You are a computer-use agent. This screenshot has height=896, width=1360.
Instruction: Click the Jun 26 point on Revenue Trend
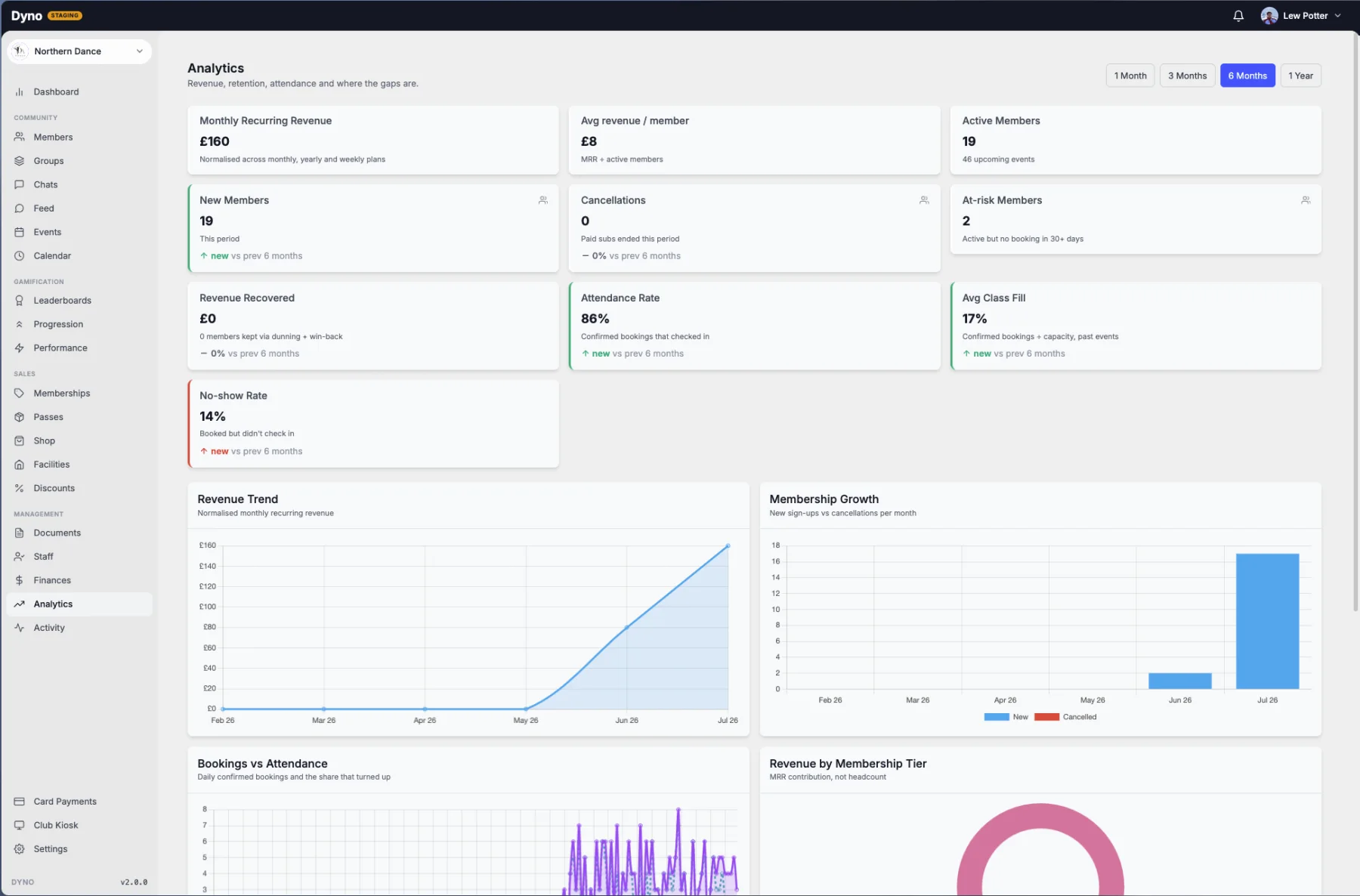pyautogui.click(x=626, y=627)
